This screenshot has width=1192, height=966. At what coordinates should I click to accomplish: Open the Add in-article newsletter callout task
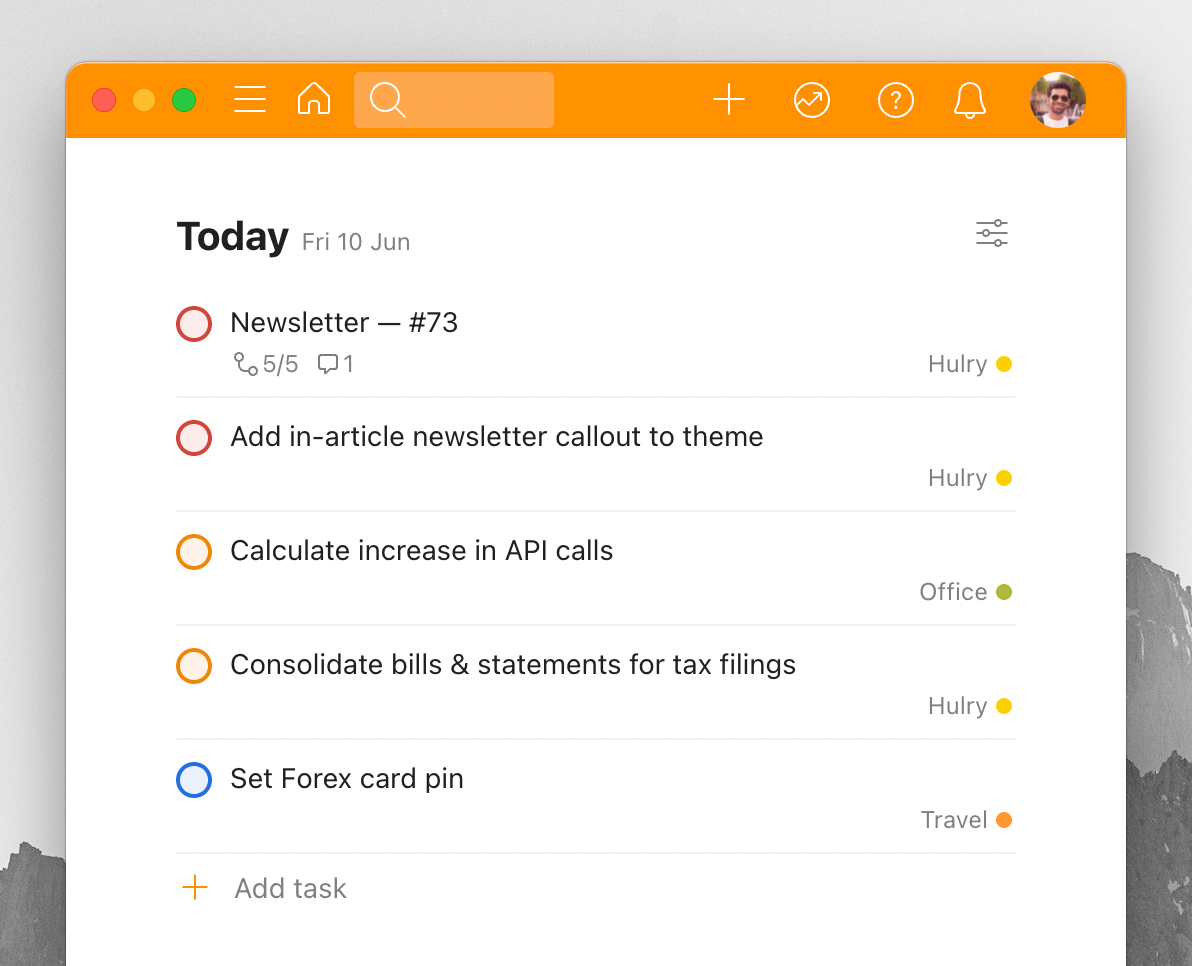[x=496, y=437]
